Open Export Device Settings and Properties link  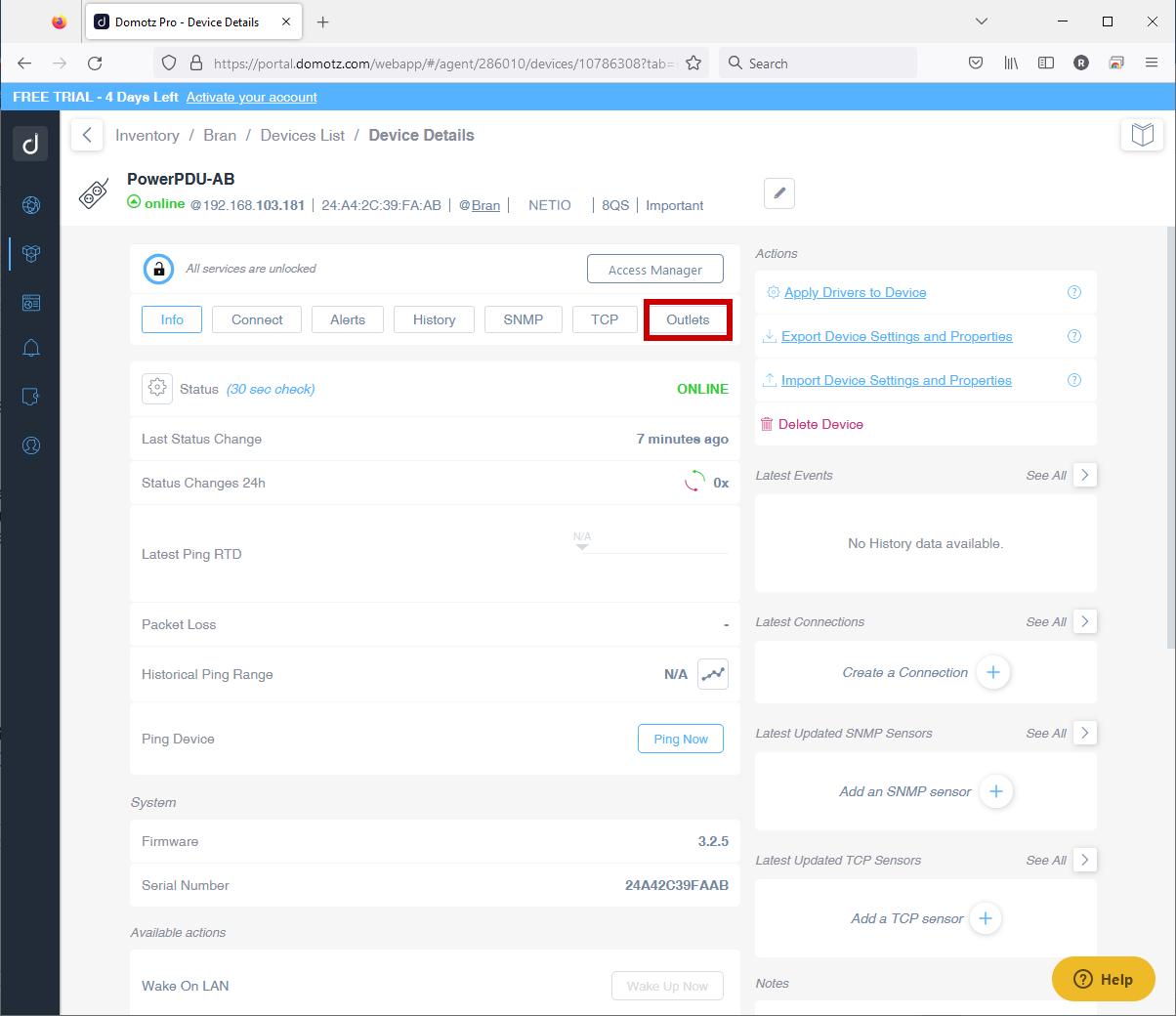tap(897, 336)
